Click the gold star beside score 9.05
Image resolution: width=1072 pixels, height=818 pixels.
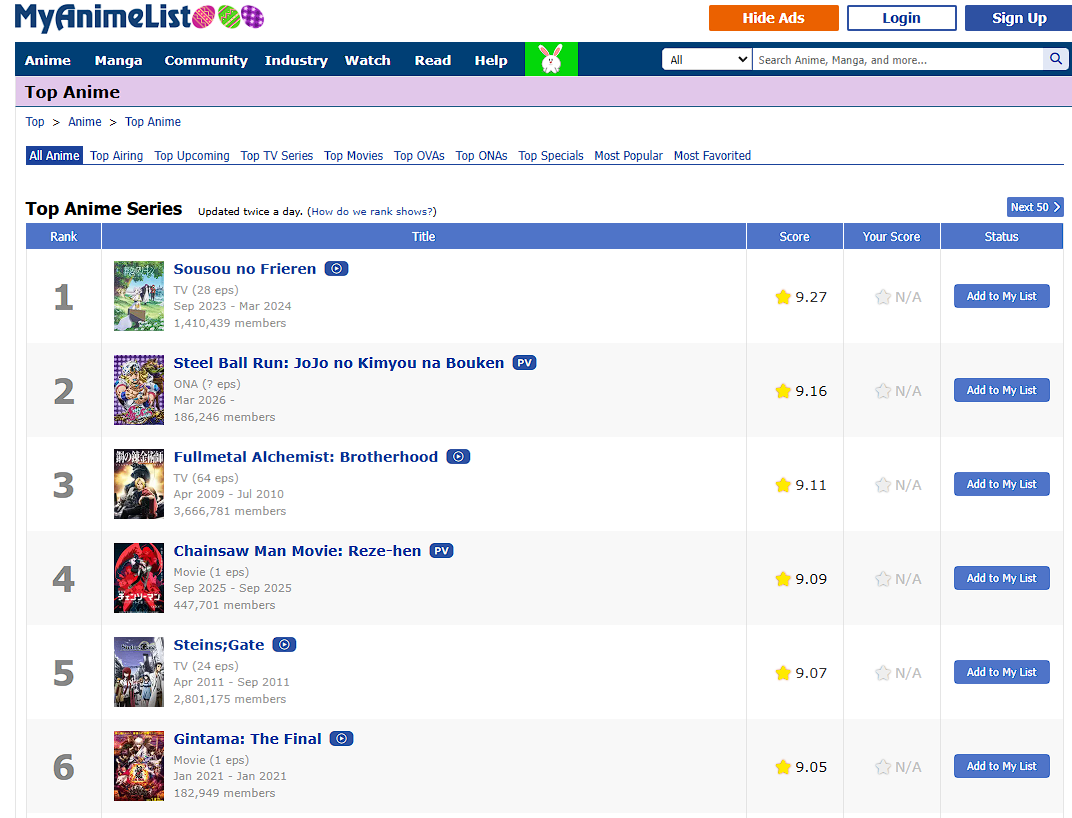tap(783, 767)
